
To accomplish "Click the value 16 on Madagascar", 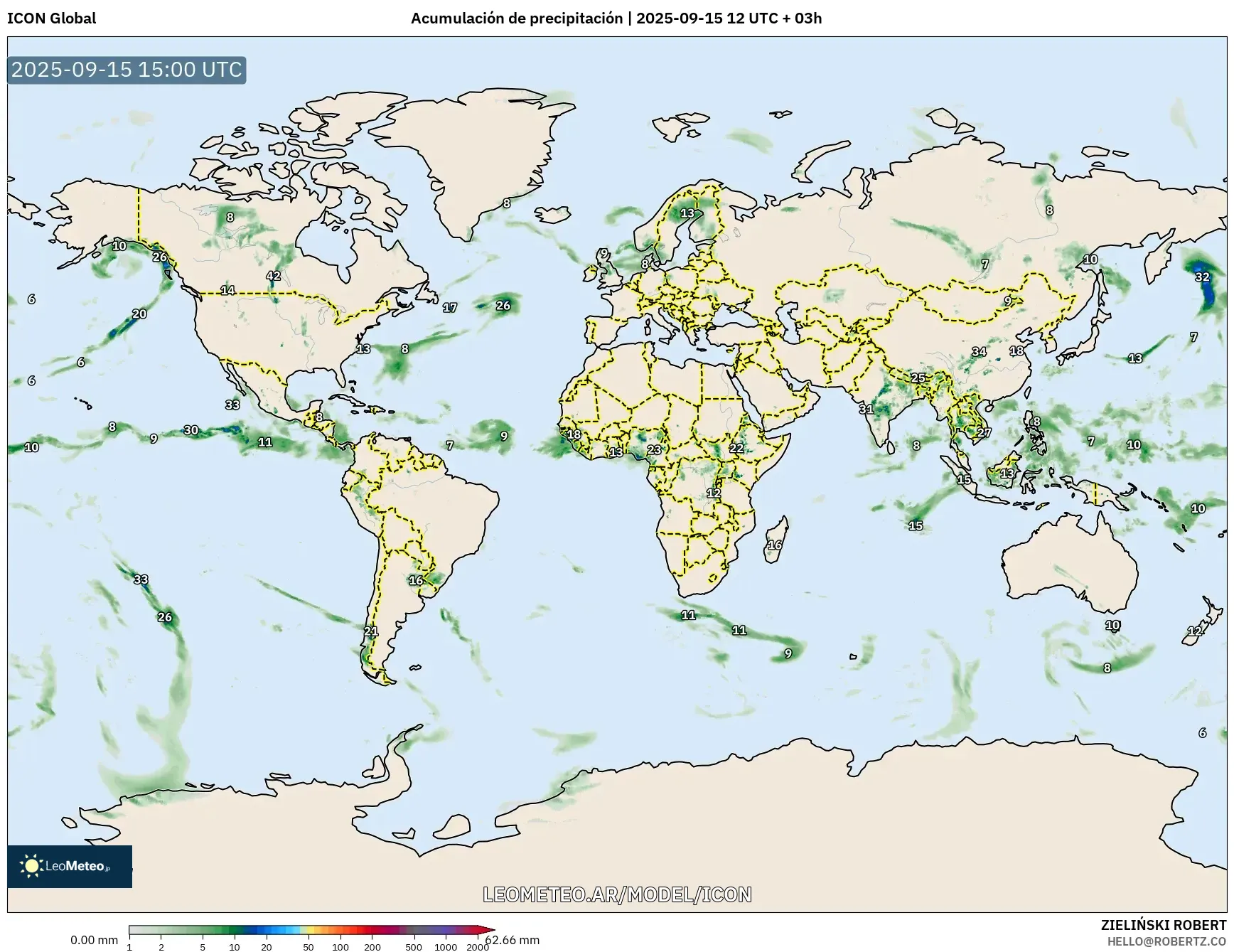I will [775, 545].
